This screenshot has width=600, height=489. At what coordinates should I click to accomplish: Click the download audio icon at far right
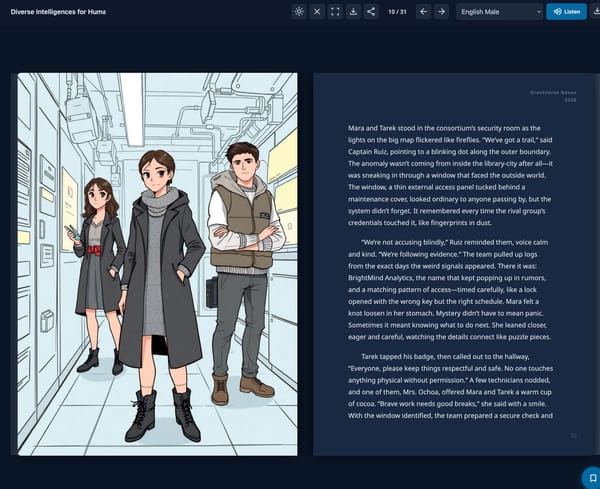596,11
